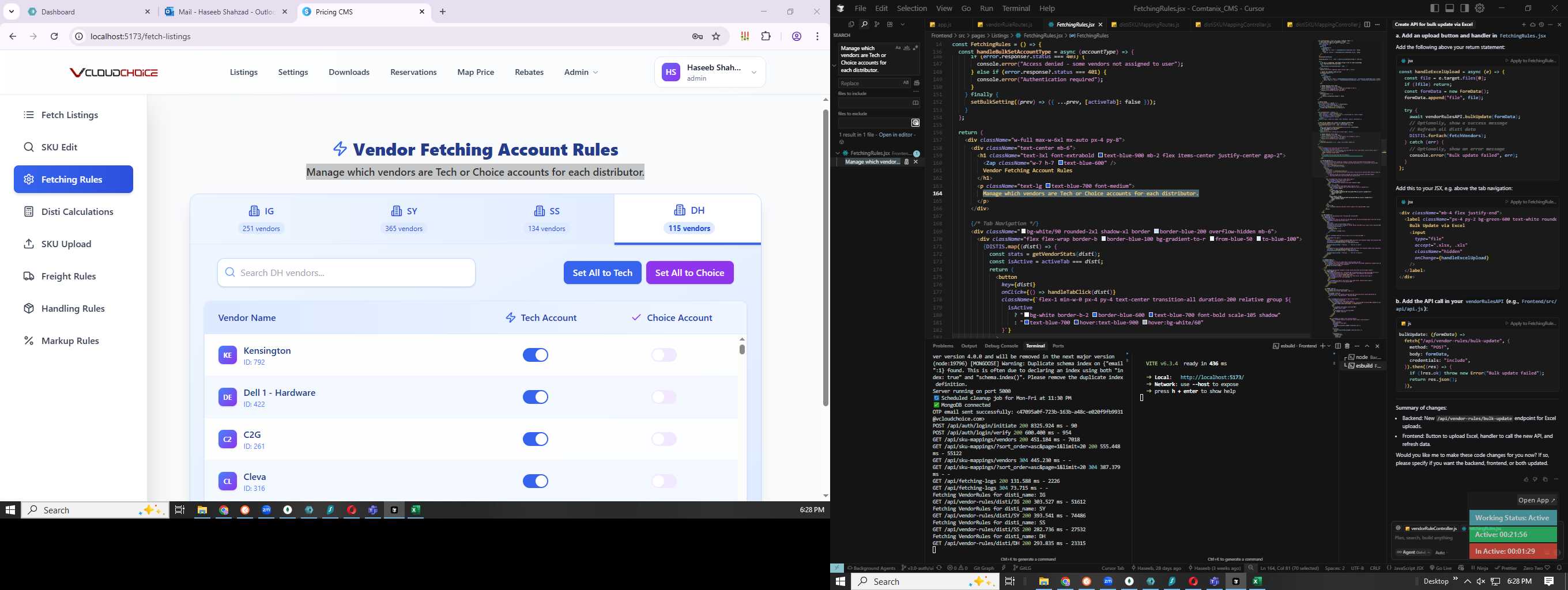Open Cursor Explorer files icon
The image size is (1568, 590).
pyautogui.click(x=851, y=24)
